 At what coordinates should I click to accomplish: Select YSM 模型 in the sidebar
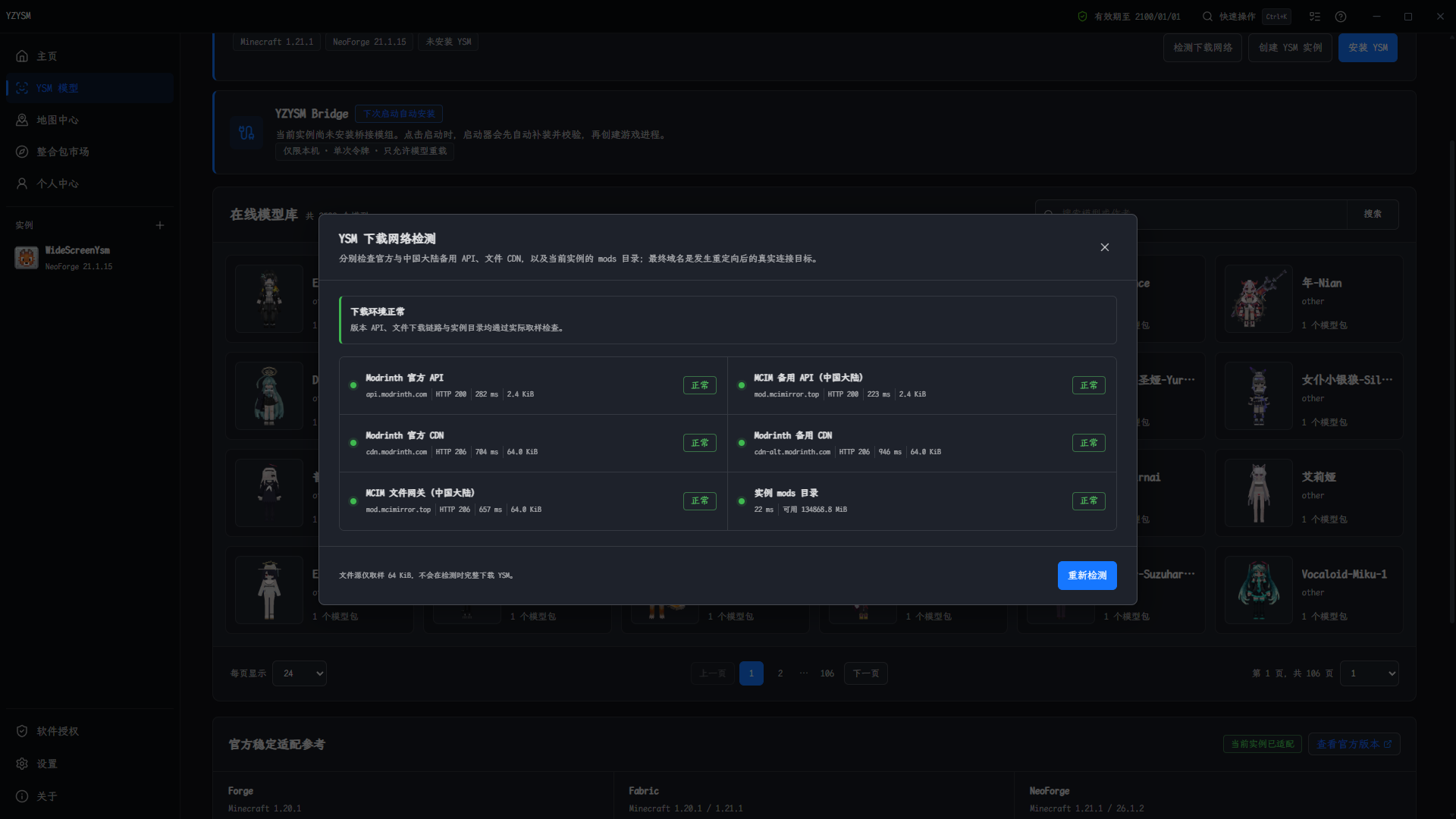[x=89, y=88]
